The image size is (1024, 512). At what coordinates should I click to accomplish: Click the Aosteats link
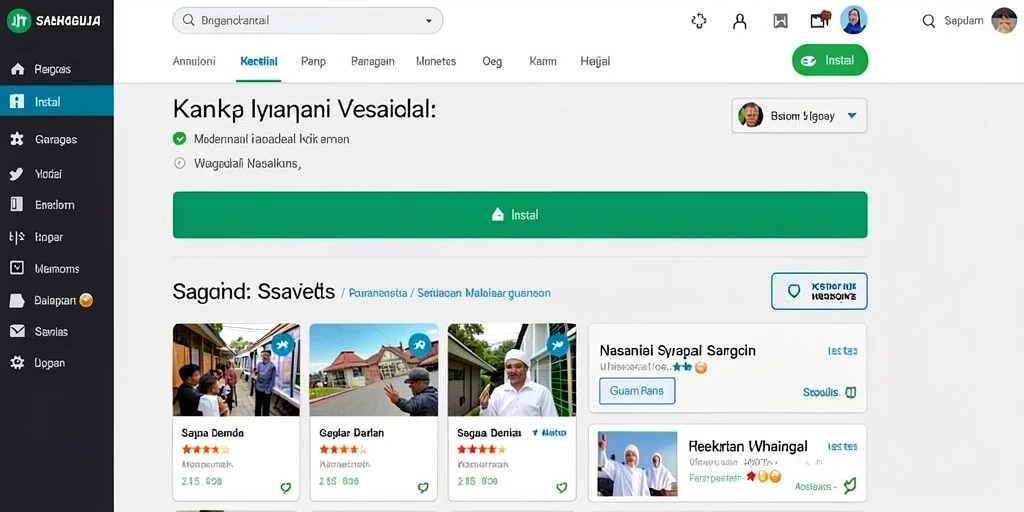[x=813, y=487]
